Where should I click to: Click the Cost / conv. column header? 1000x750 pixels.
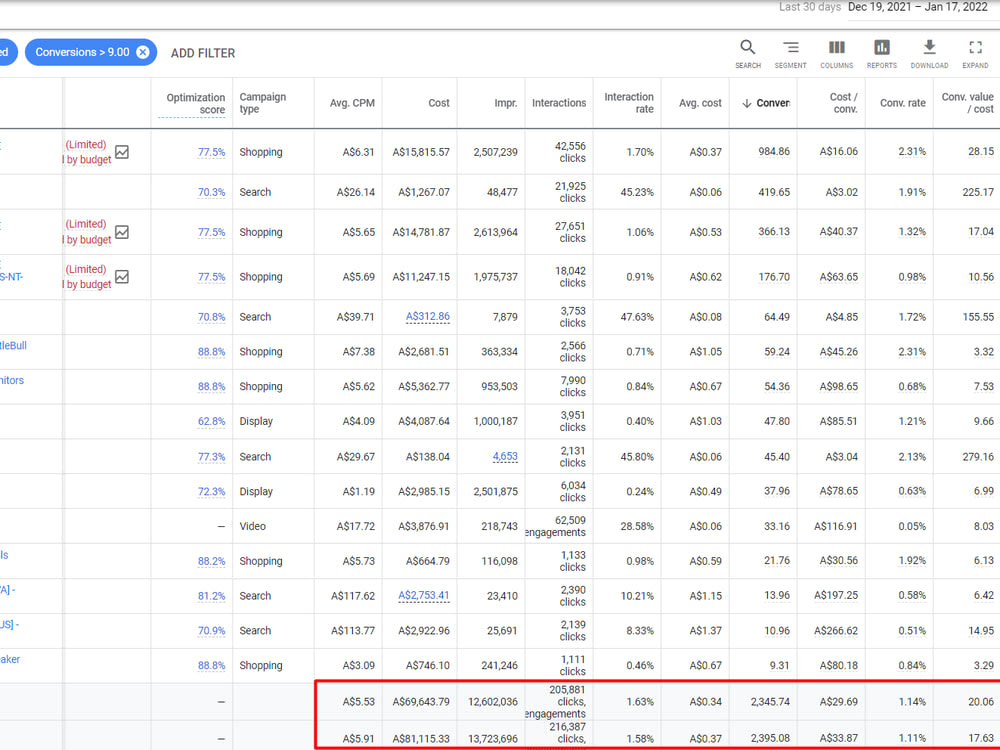click(843, 103)
